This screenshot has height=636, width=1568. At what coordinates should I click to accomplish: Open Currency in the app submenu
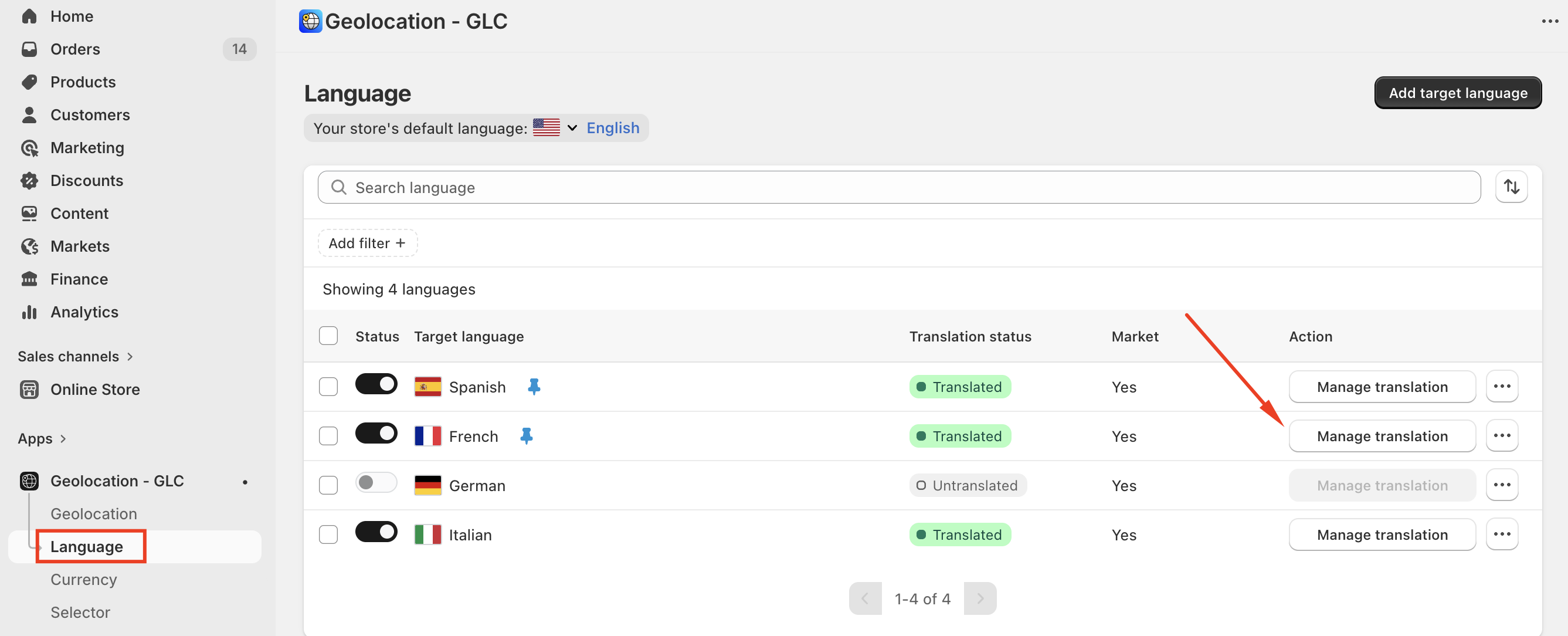coord(83,579)
